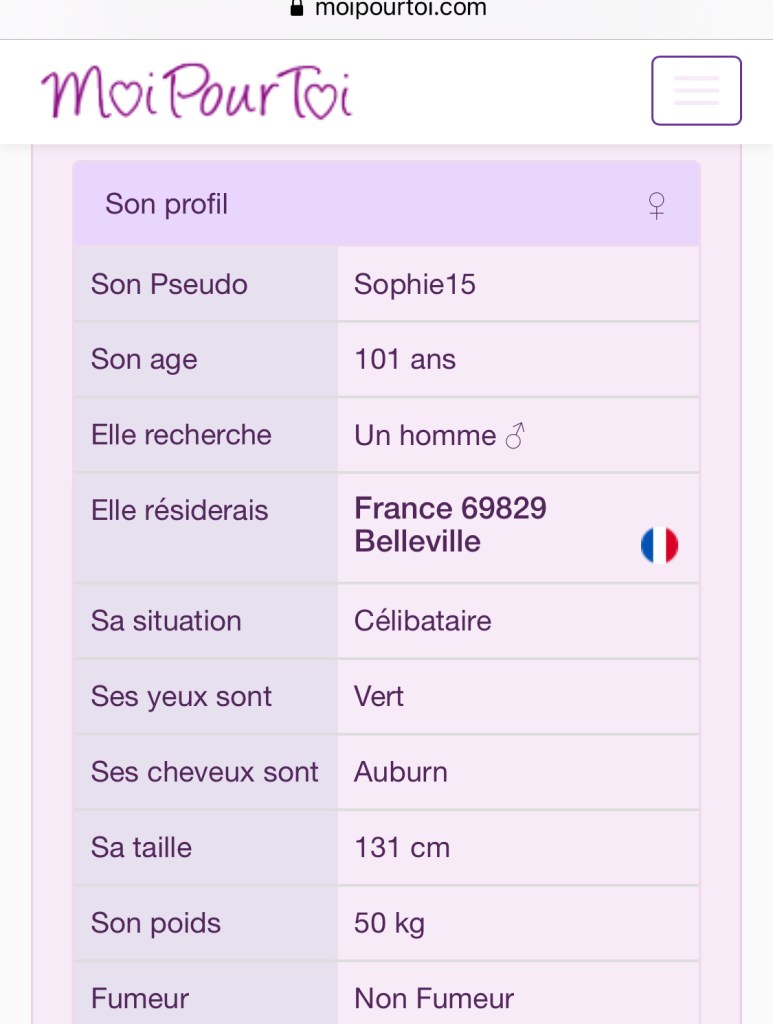Select the Célibataire situation value
Image resolution: width=773 pixels, height=1024 pixels.
[423, 621]
